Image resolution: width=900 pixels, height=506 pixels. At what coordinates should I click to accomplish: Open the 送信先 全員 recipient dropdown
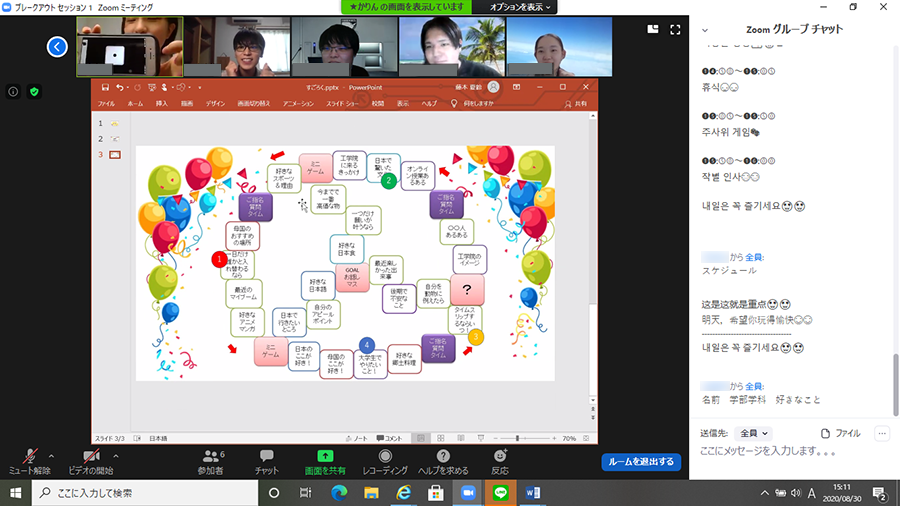(754, 433)
